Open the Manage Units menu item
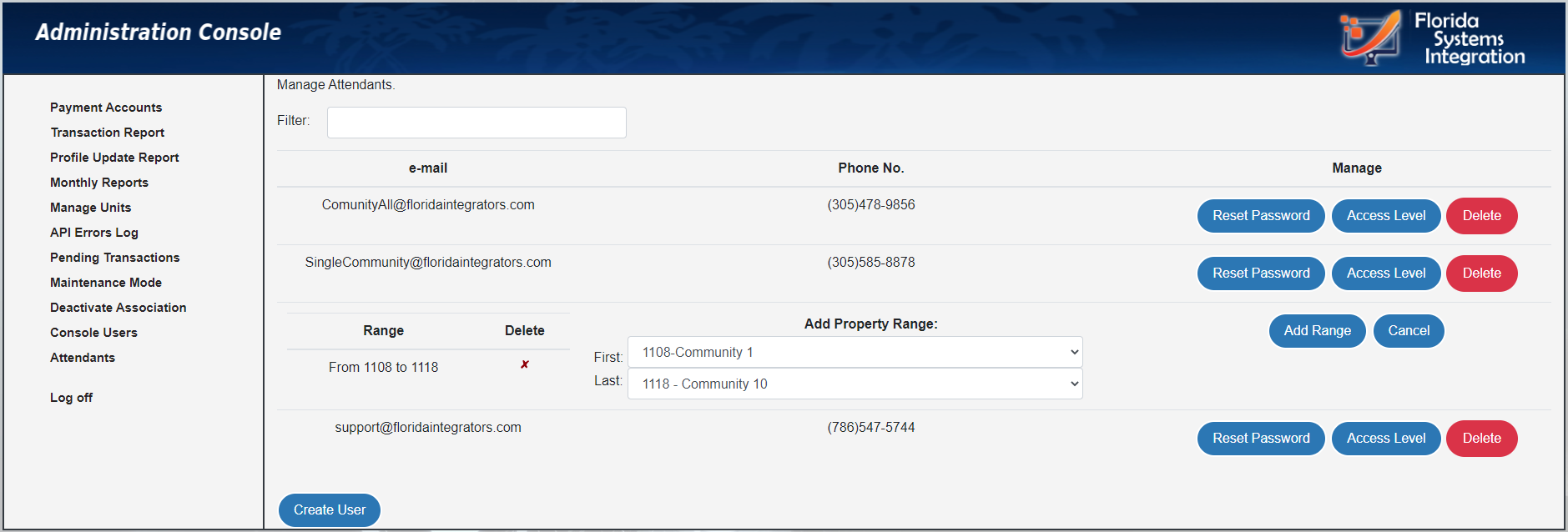This screenshot has width=1568, height=532. (x=90, y=208)
